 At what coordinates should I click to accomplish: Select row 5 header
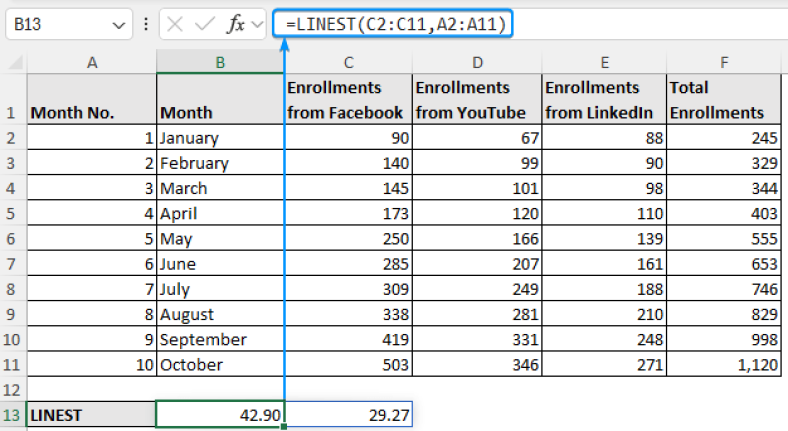(12, 213)
